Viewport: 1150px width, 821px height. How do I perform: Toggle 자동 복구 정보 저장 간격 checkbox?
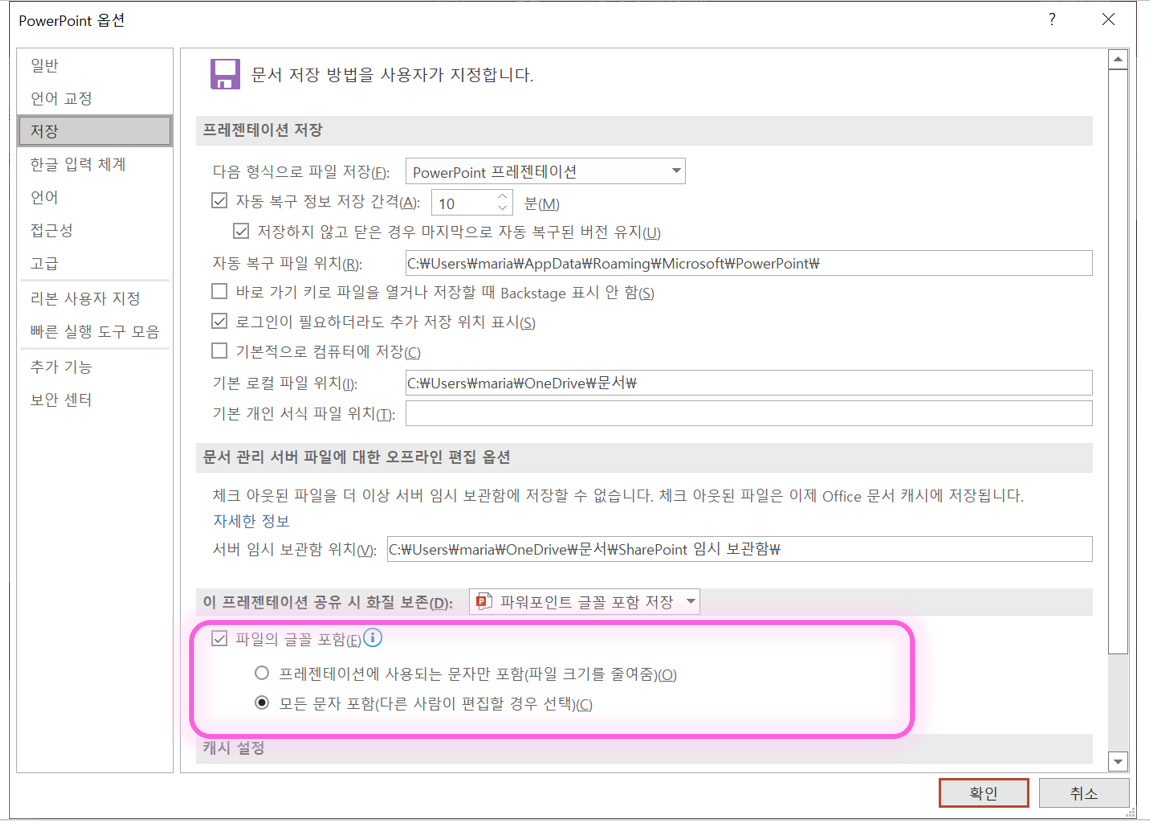pyautogui.click(x=219, y=200)
